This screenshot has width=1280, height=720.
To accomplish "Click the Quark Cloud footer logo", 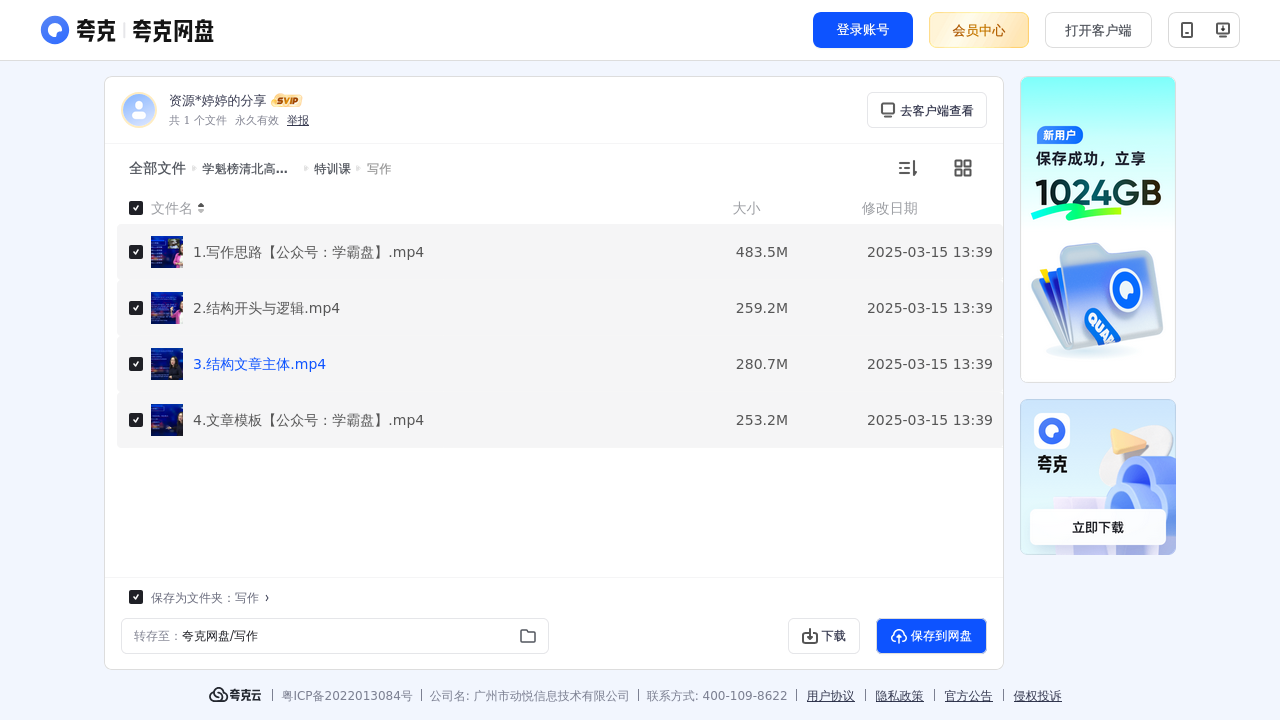I will pos(235,695).
